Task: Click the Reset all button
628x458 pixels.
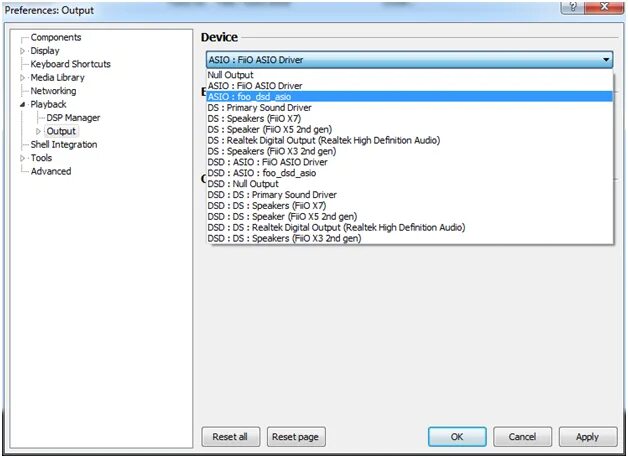Action: [x=230, y=436]
